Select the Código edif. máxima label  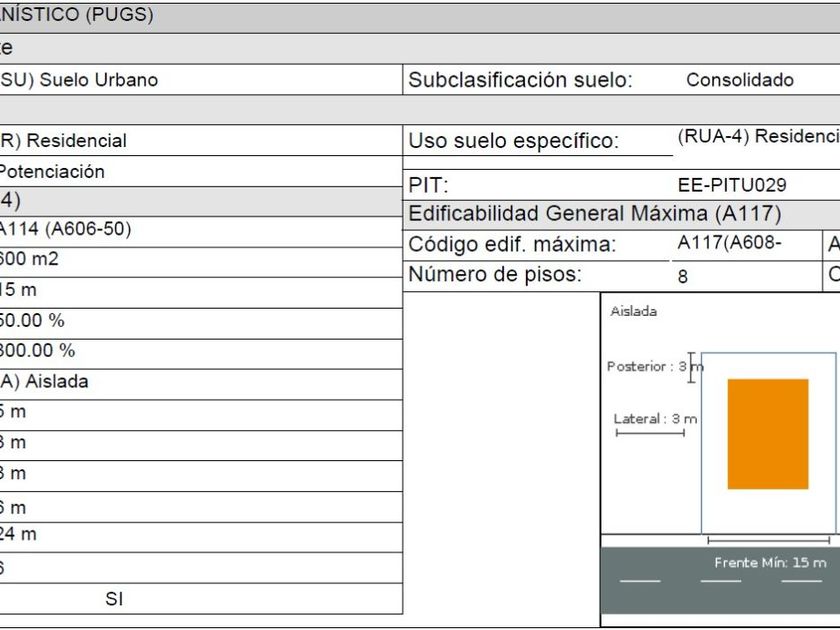pyautogui.click(x=512, y=245)
